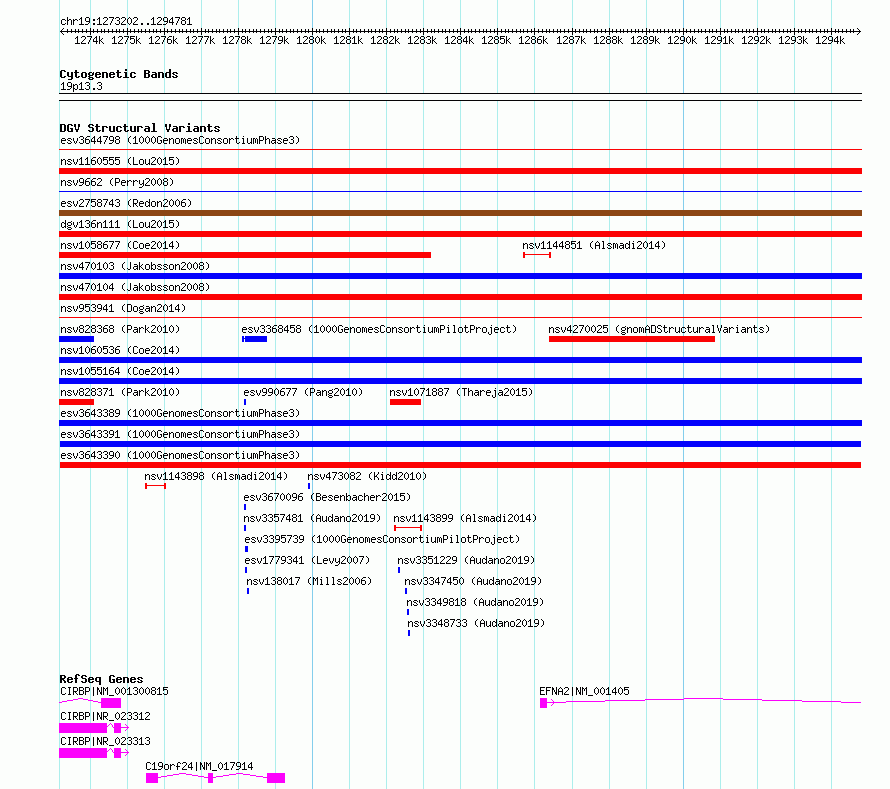Open CIRBP|NR_023313 gene label
Image resolution: width=890 pixels, height=789 pixels.
click(105, 741)
